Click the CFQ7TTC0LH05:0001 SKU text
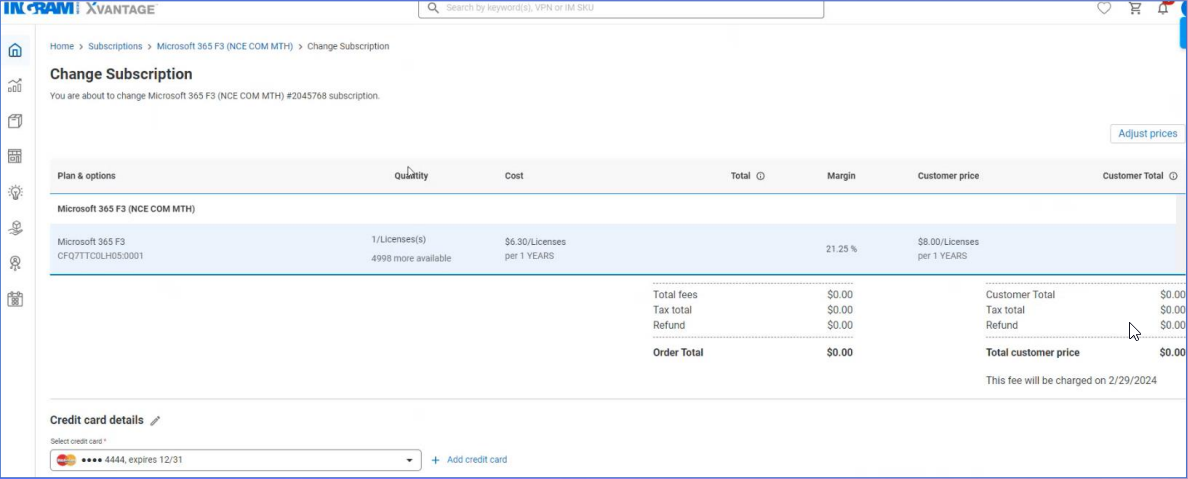 point(100,256)
